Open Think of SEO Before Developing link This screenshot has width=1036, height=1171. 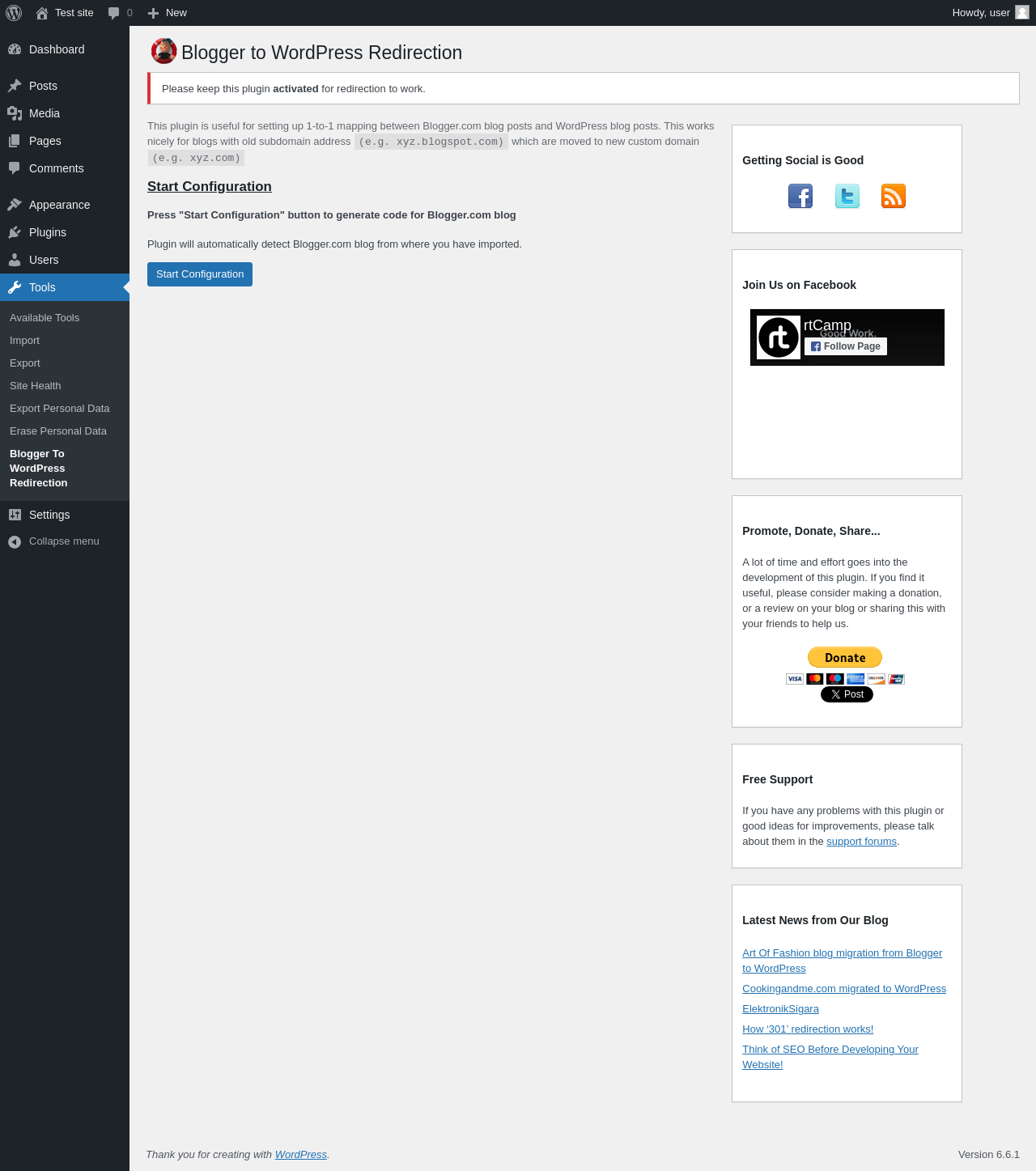(x=830, y=1057)
